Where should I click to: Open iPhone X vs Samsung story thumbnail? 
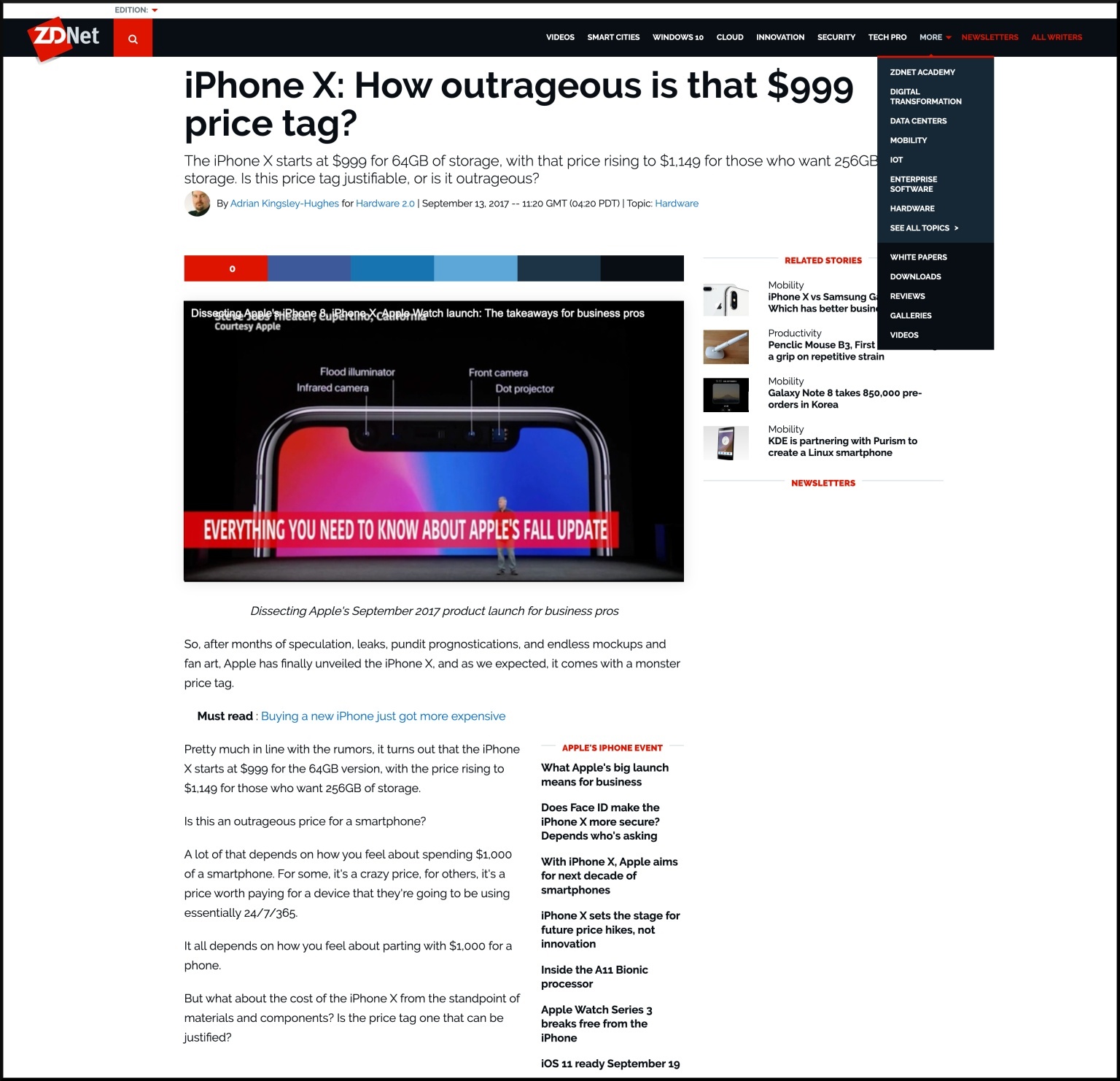pyautogui.click(x=726, y=300)
